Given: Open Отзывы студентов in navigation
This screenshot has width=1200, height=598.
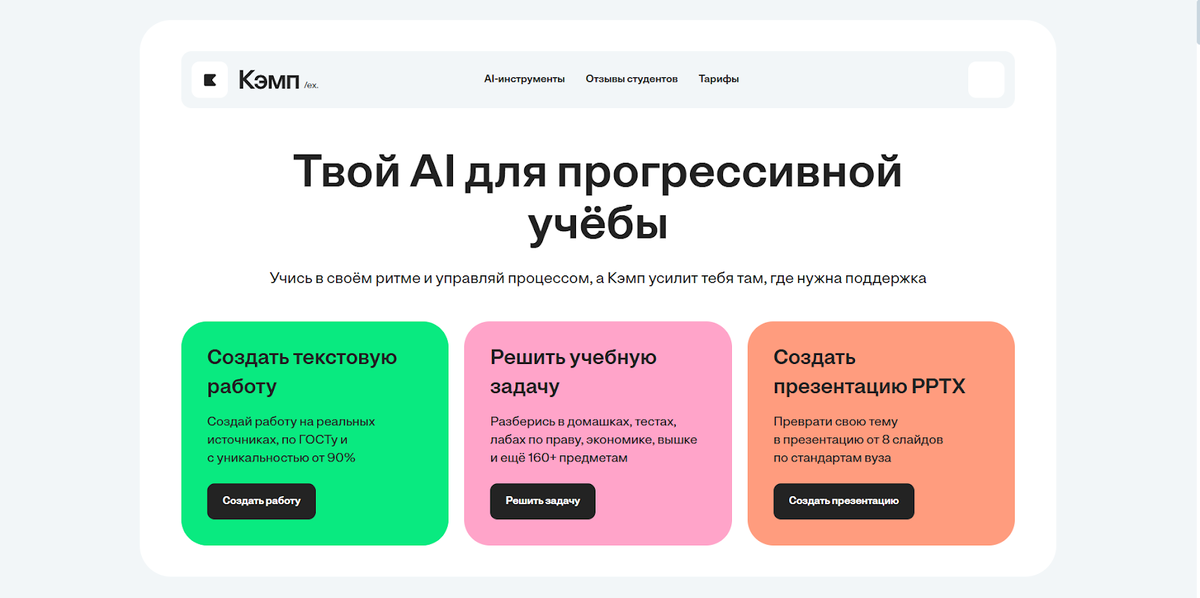Looking at the screenshot, I should 632,79.
